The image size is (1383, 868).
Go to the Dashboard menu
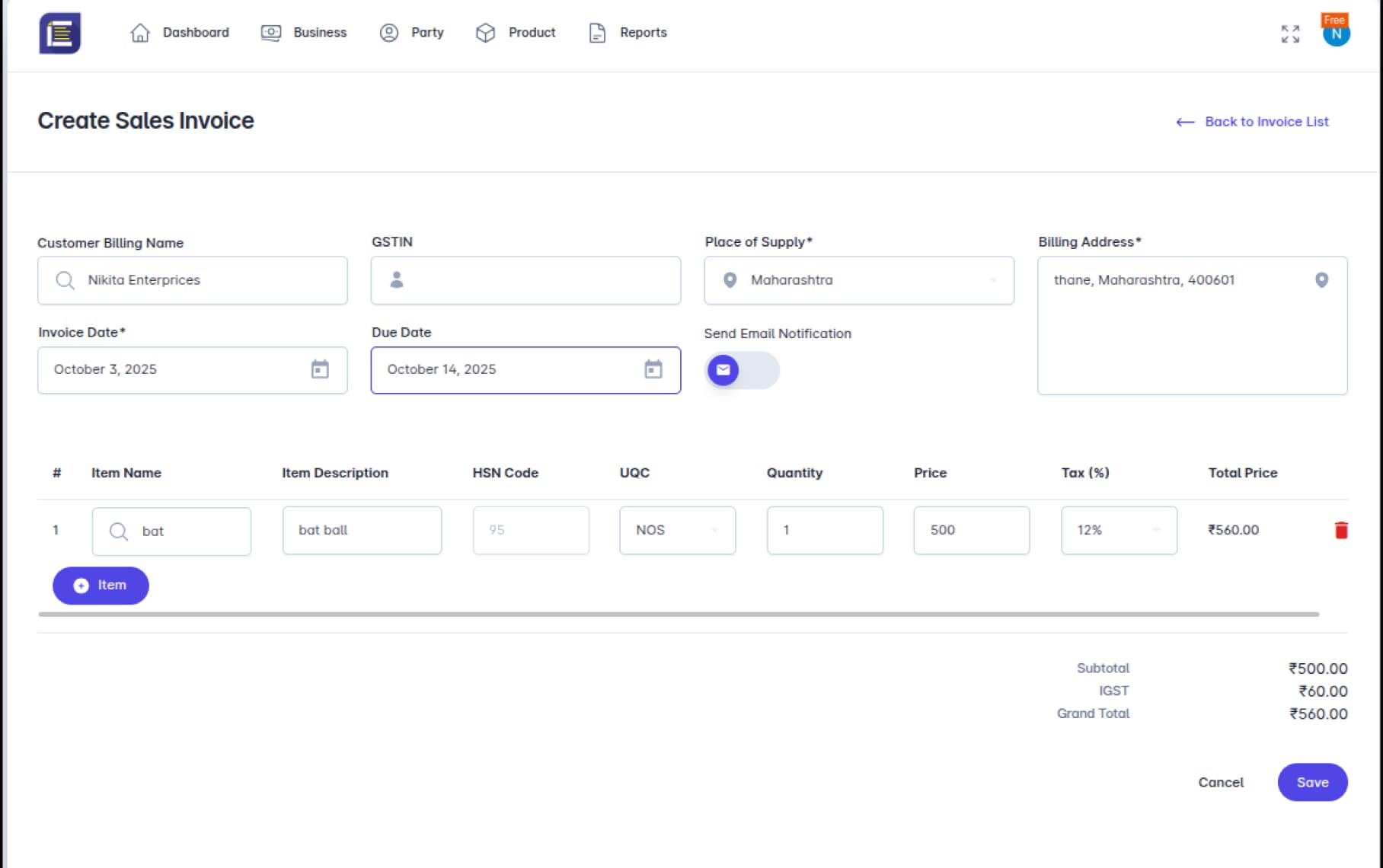click(180, 33)
